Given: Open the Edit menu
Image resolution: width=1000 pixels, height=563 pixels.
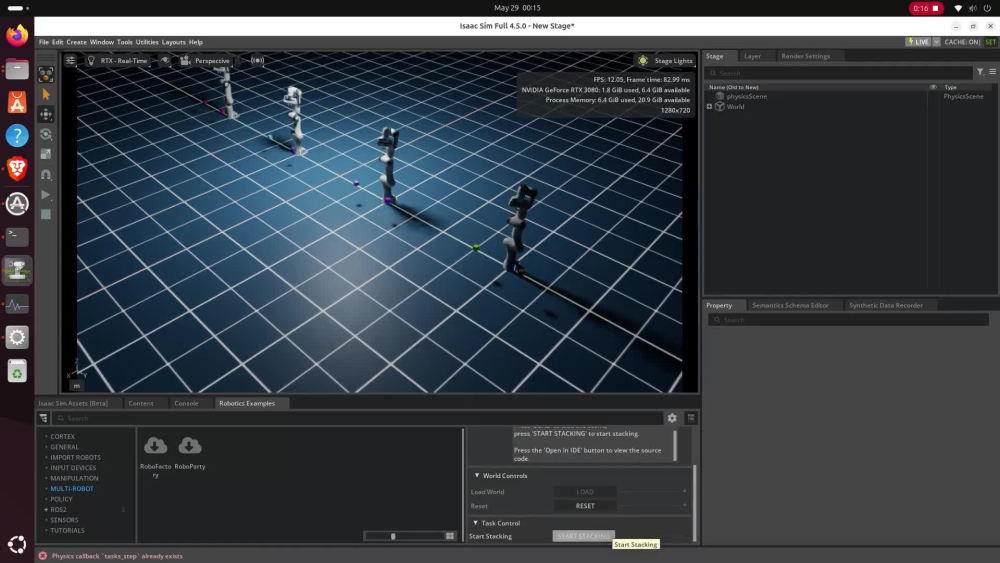Looking at the screenshot, I should 57,42.
